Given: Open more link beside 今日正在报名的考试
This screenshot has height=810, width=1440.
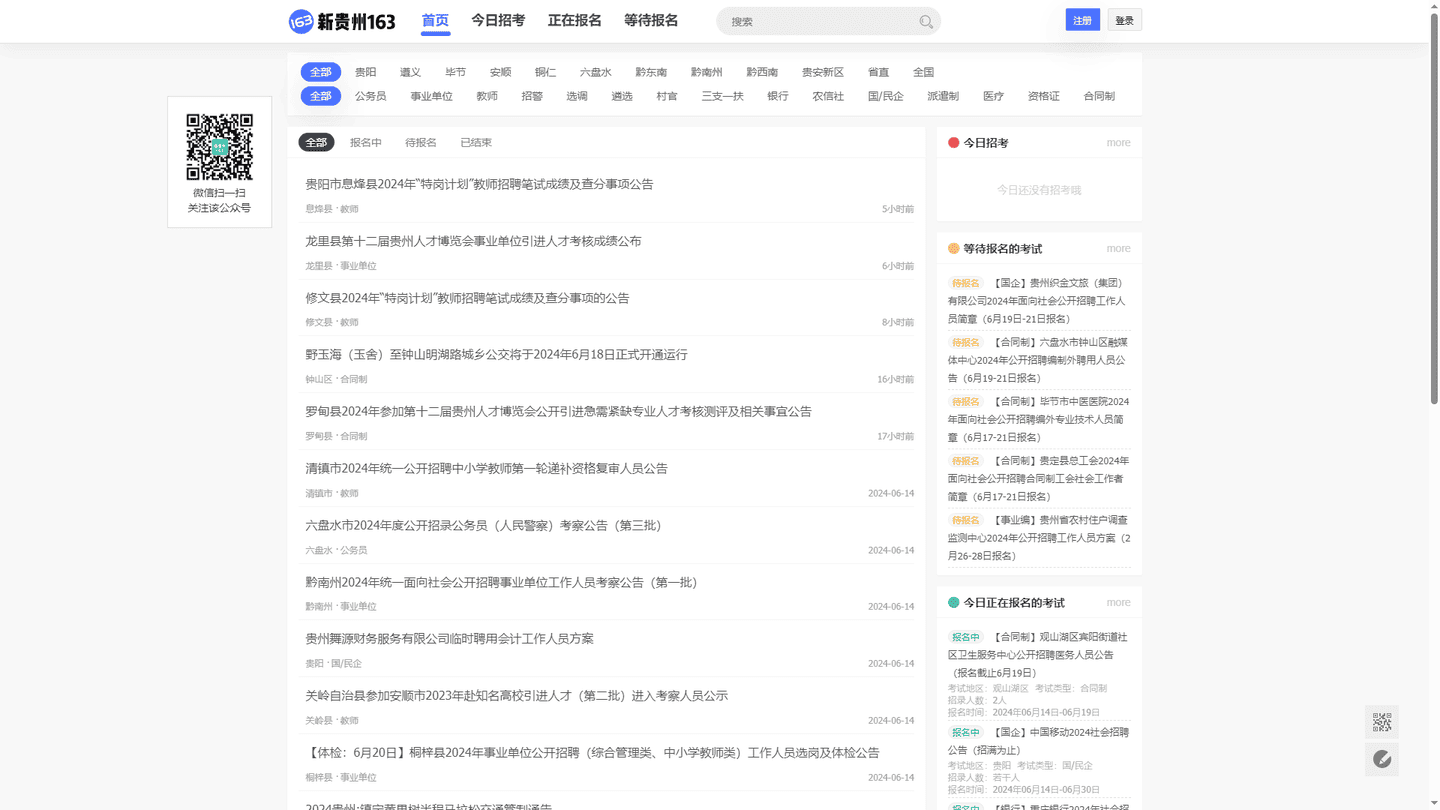Looking at the screenshot, I should [1118, 603].
